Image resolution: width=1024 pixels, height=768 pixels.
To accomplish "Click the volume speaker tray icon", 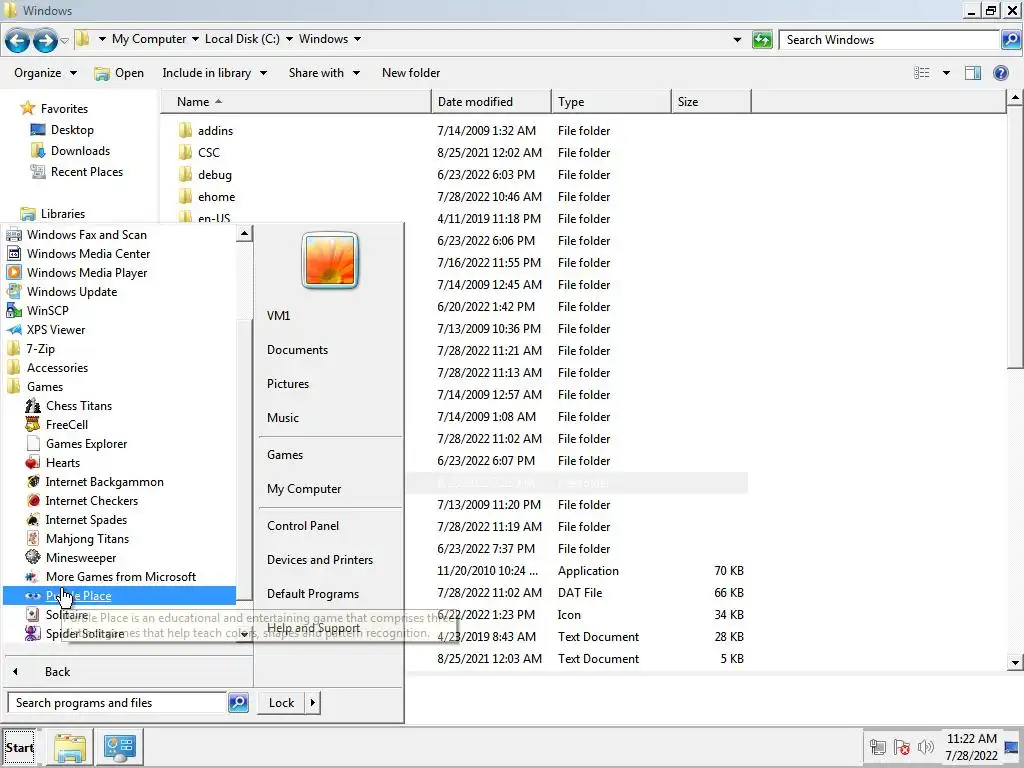I will pos(925,746).
